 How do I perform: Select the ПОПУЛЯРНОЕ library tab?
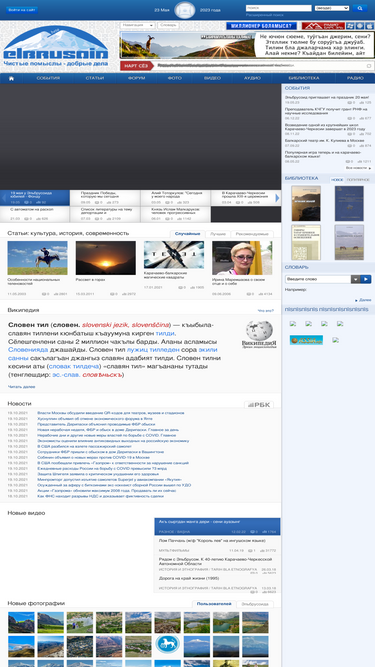coord(358,180)
